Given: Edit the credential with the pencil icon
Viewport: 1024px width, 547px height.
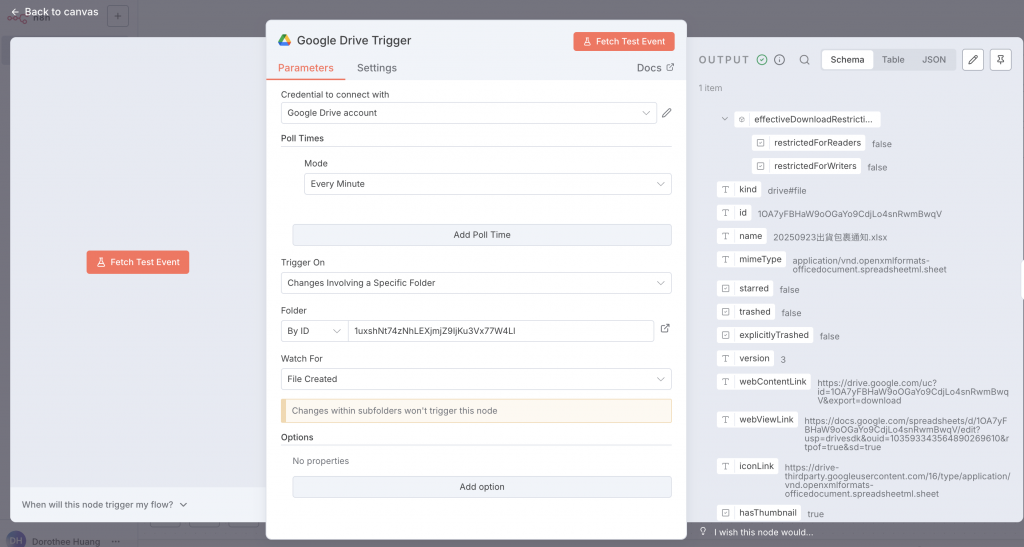Looking at the screenshot, I should [666, 113].
